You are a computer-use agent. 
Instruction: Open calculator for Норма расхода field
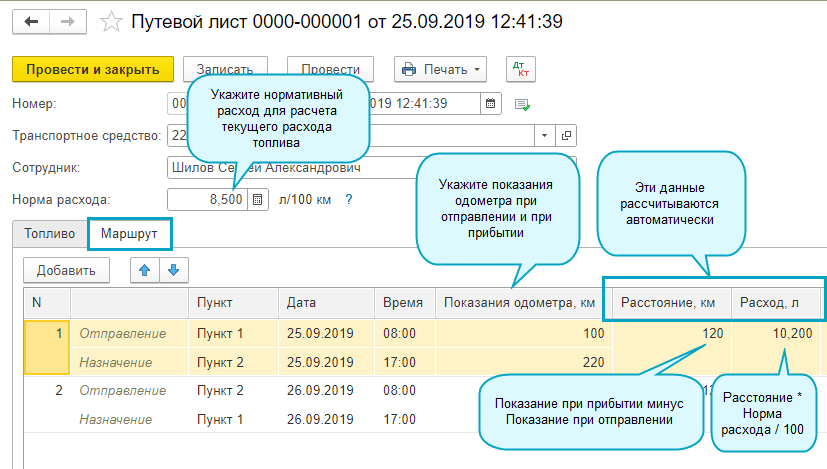pos(257,199)
